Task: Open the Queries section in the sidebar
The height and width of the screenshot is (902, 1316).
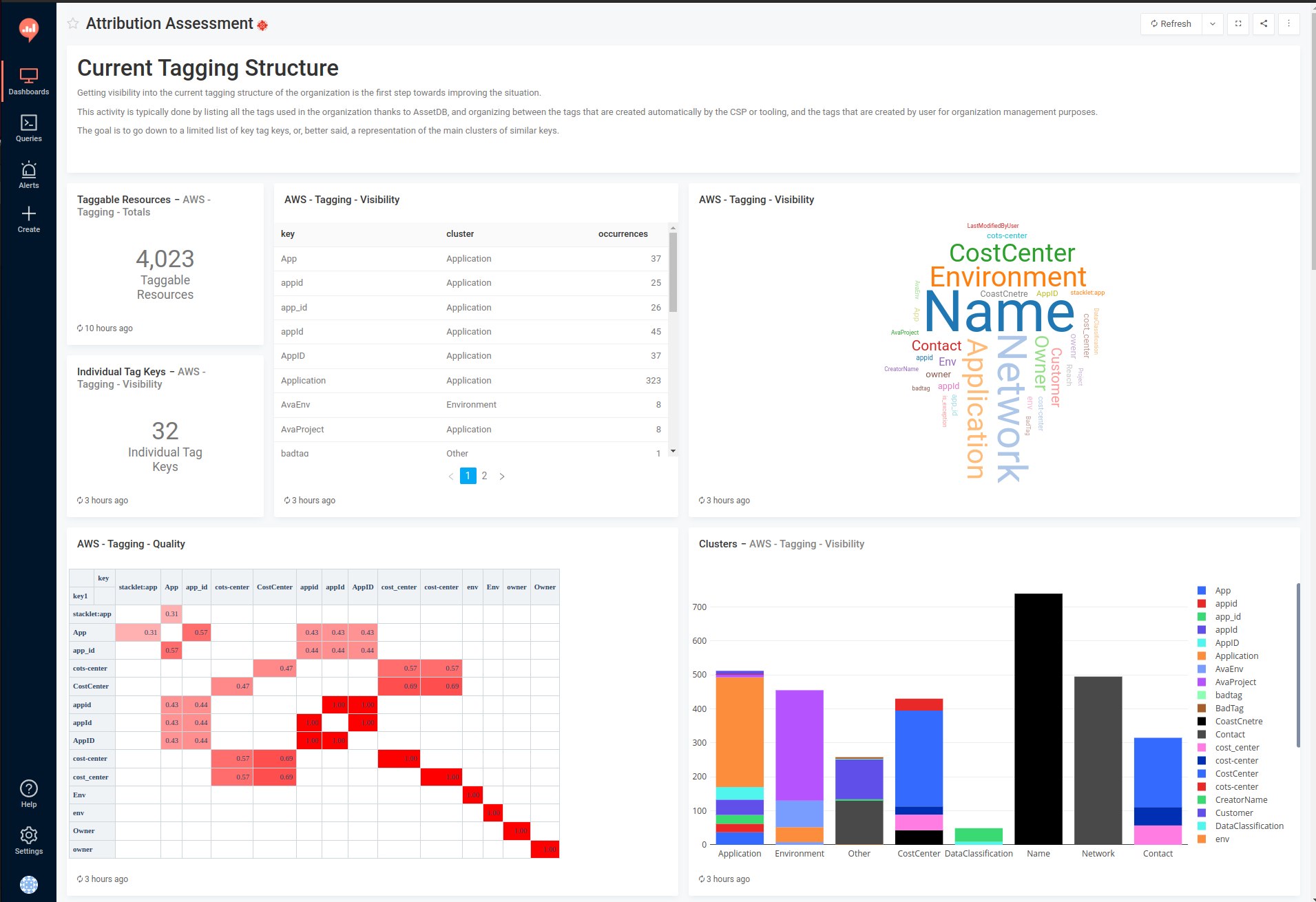Action: point(28,128)
